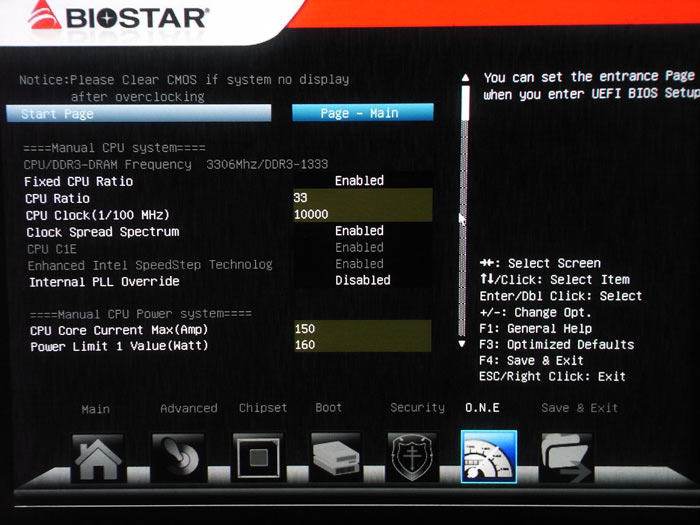Toggle Internal PLL Override Disabled value
Screen dimensions: 700x525
pos(362,280)
